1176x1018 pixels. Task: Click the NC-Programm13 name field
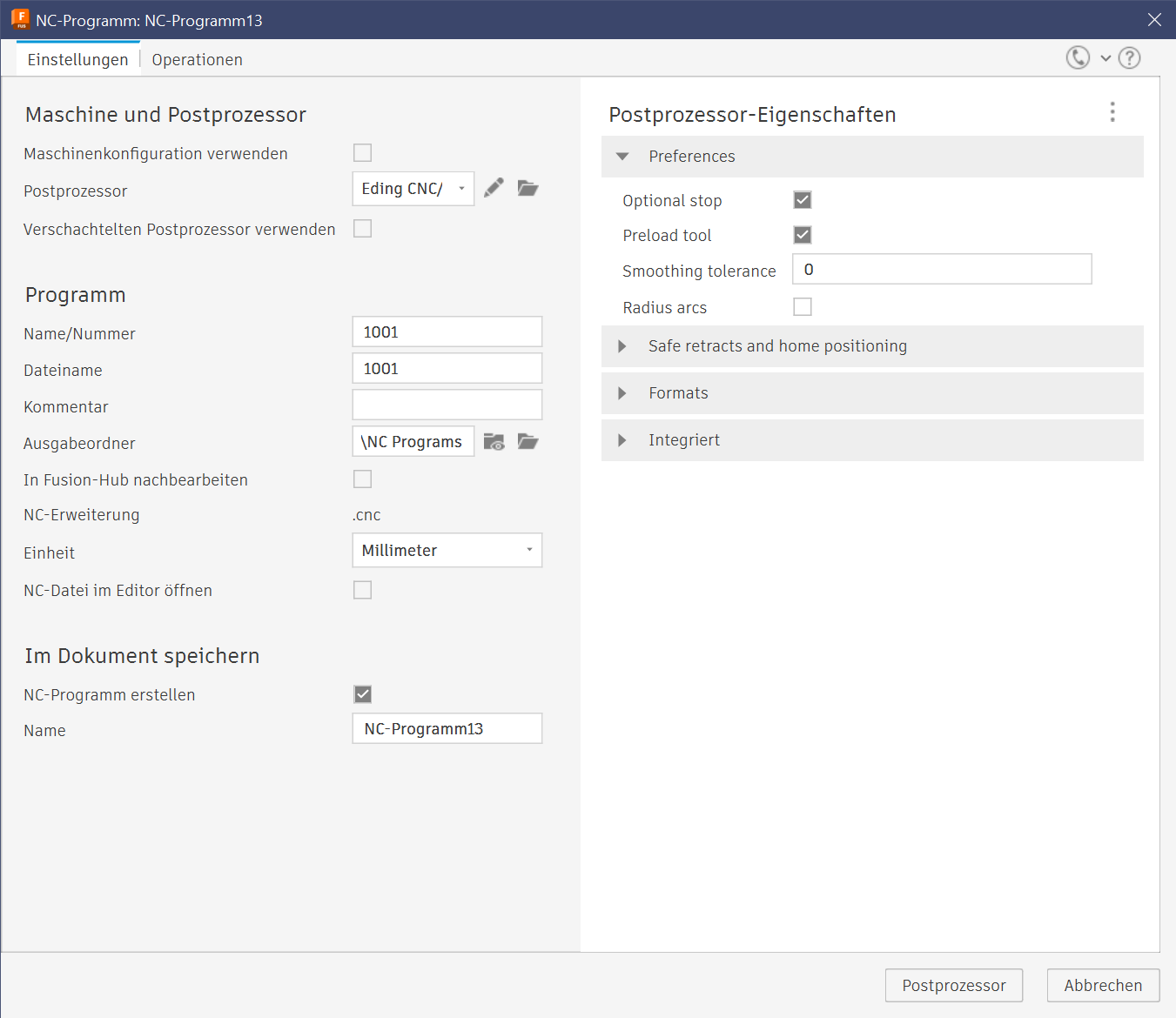click(x=447, y=728)
